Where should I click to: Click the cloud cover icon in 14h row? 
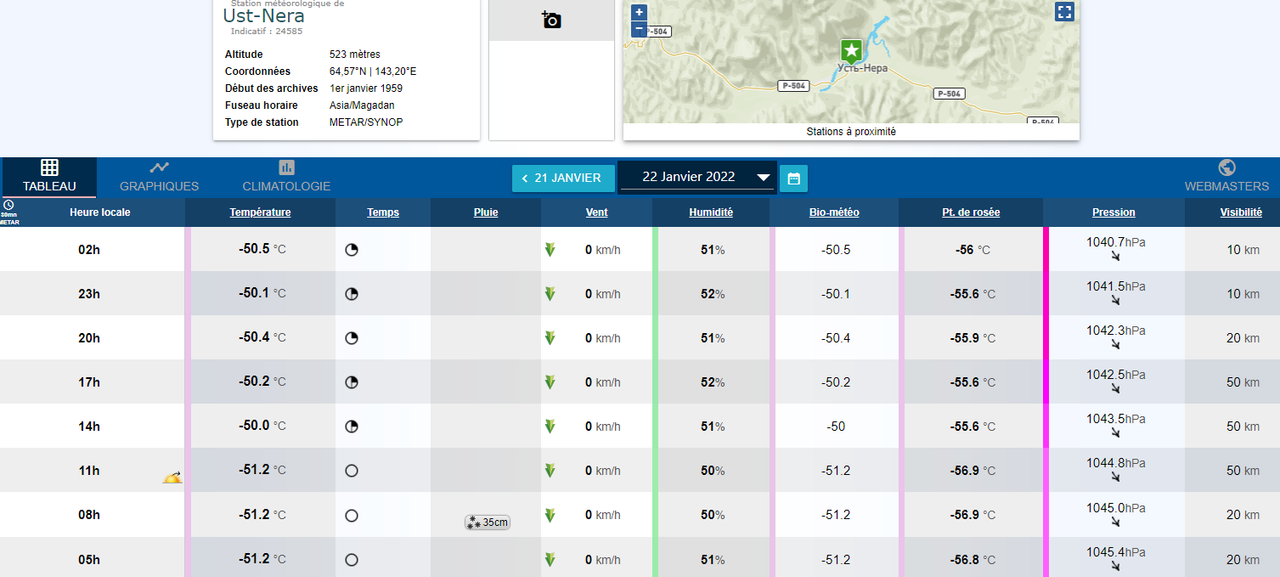(x=351, y=426)
